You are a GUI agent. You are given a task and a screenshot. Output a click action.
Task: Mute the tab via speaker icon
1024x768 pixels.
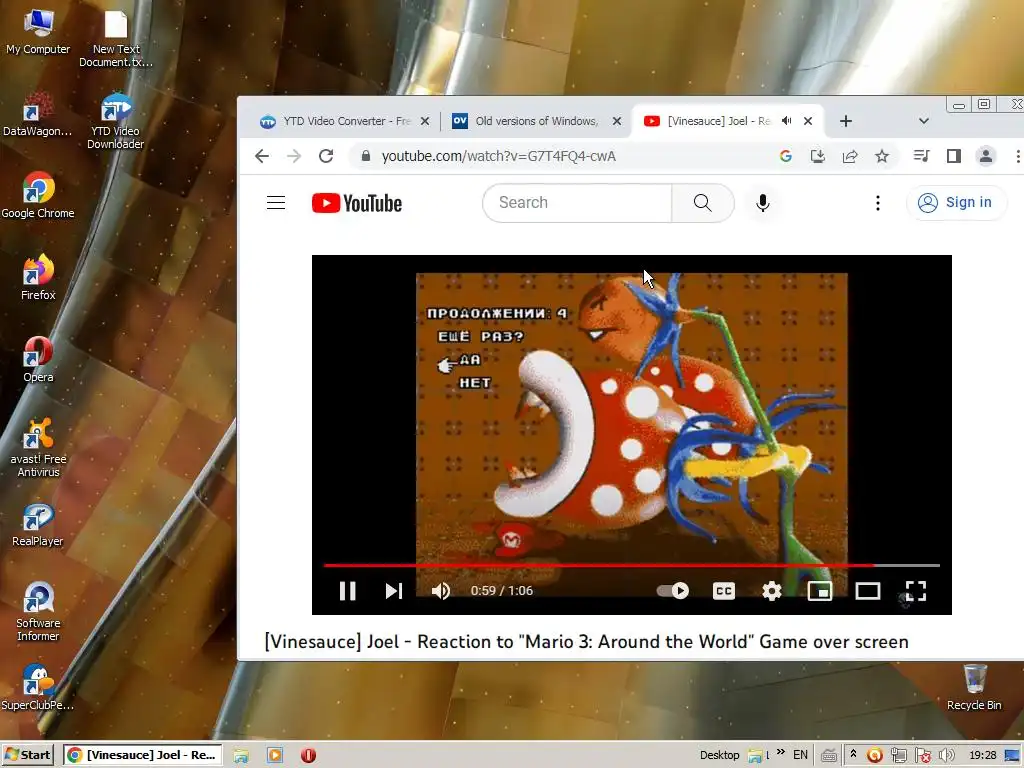click(x=787, y=121)
